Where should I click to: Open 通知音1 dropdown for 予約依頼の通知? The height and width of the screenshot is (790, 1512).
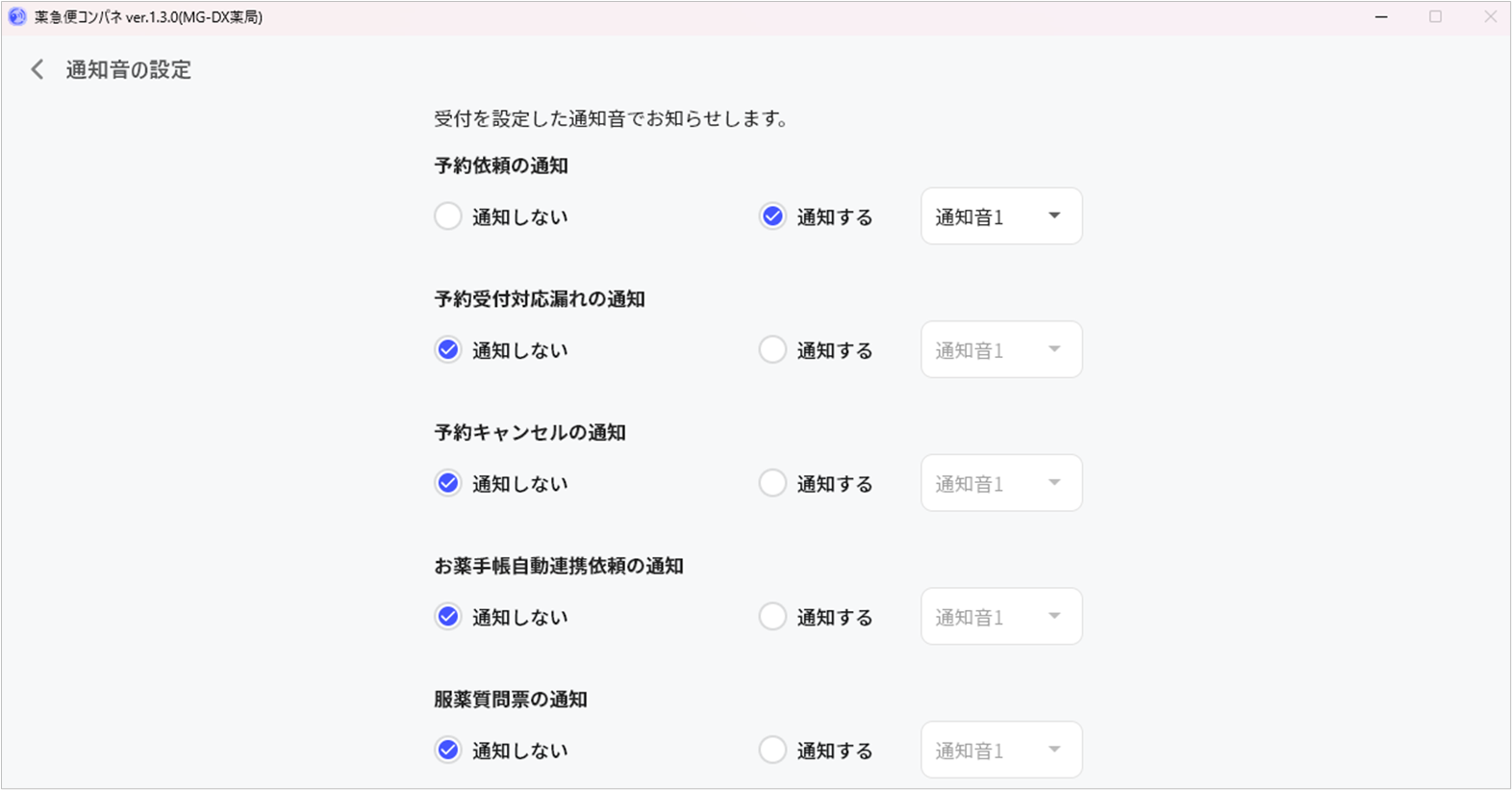point(1001,217)
